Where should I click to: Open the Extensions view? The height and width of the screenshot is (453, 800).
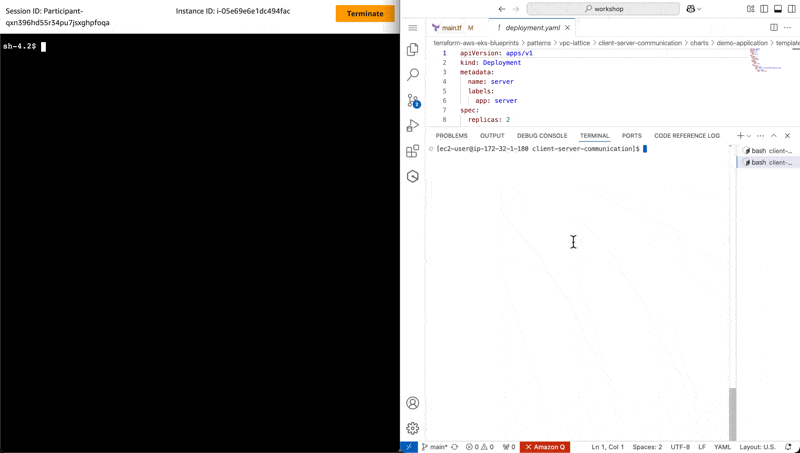click(x=413, y=151)
